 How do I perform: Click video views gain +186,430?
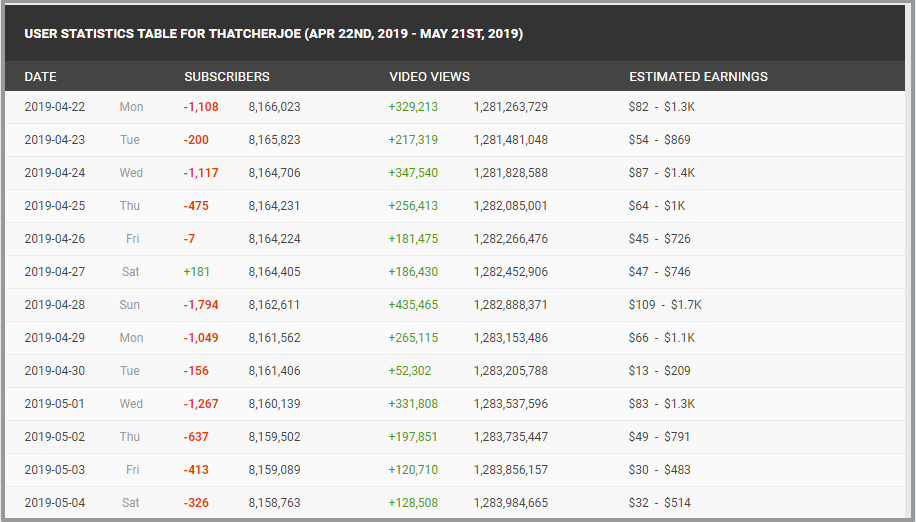point(413,272)
